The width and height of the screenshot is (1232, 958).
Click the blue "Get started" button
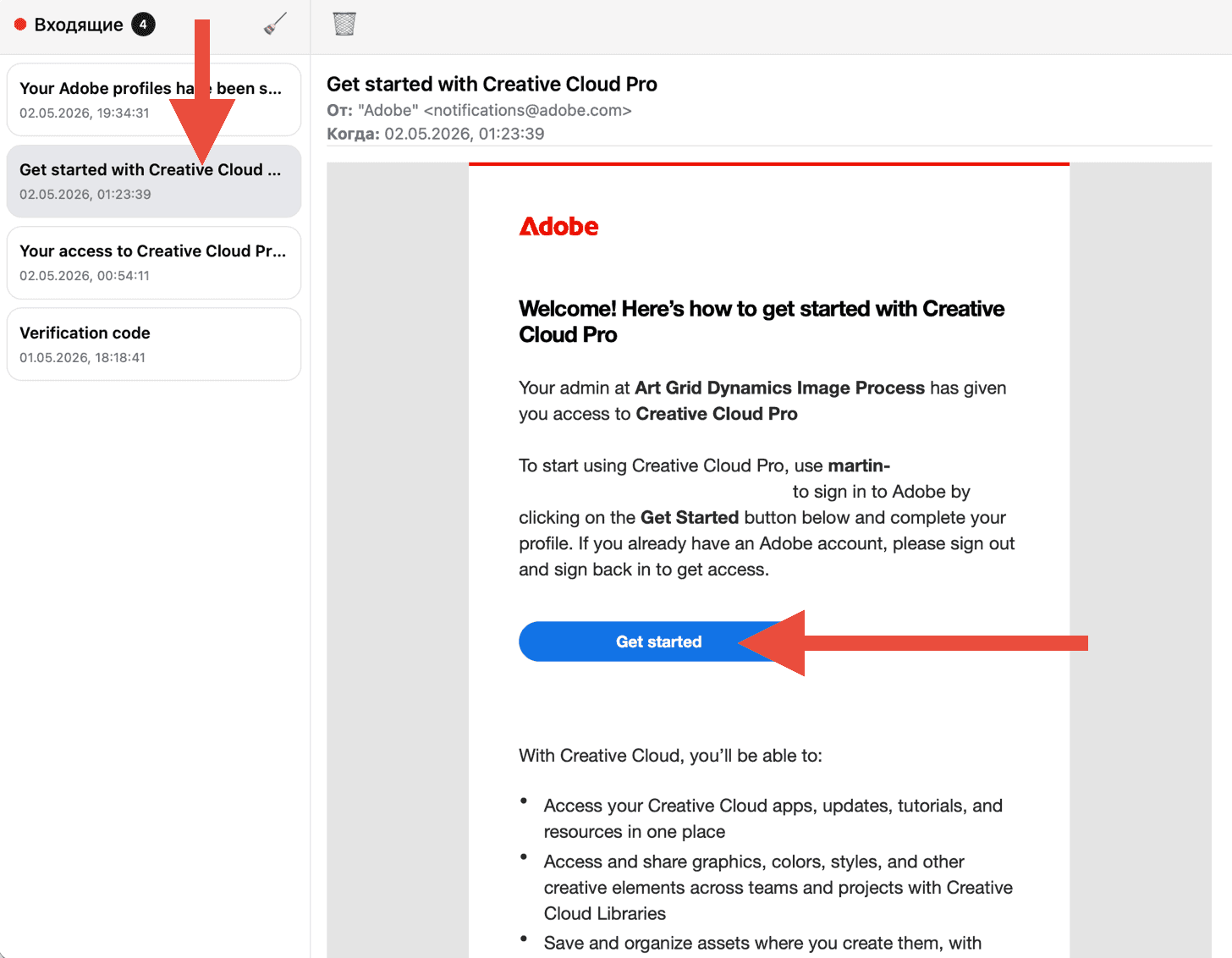click(x=658, y=641)
